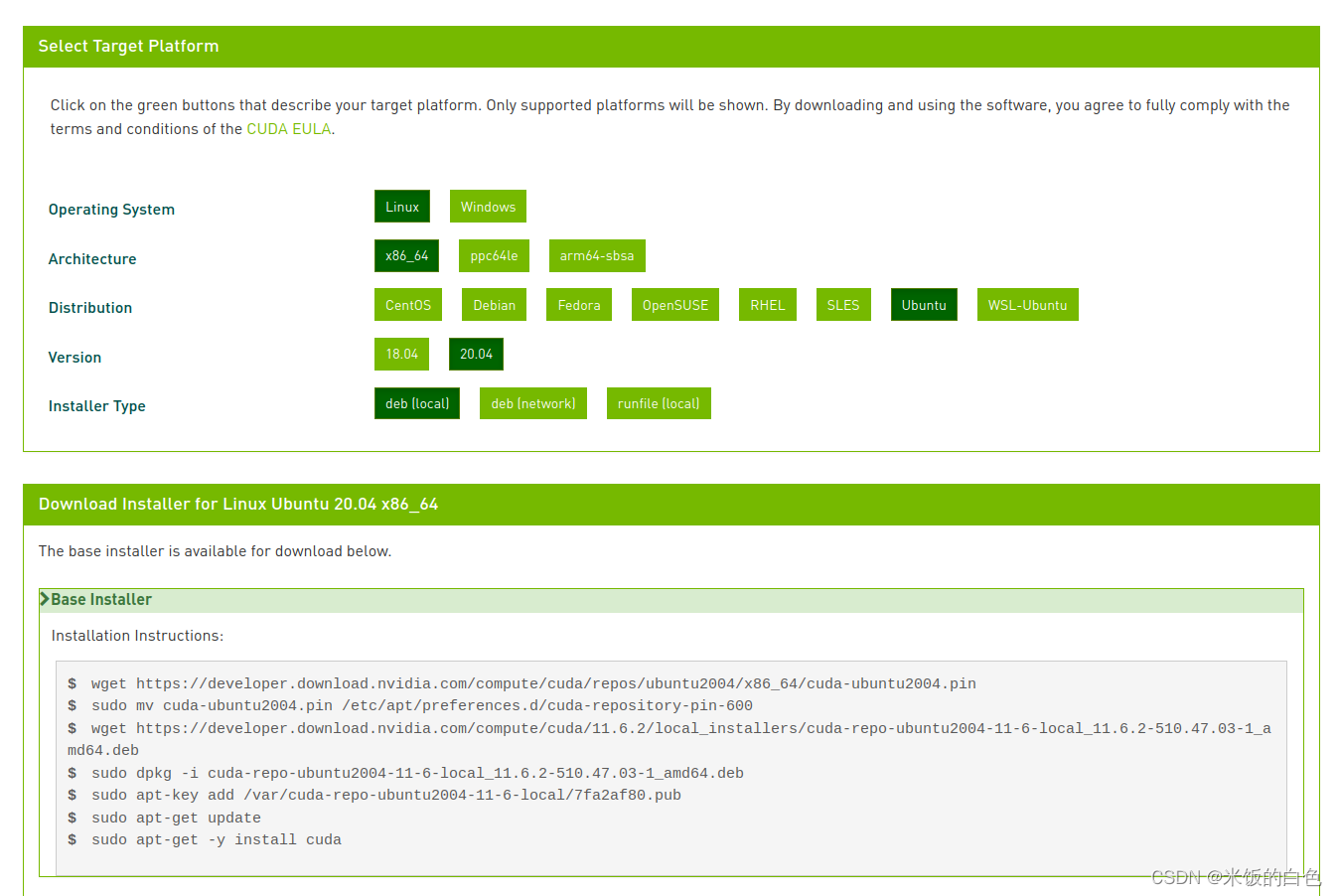The image size is (1337, 896).
Task: Select the Windows operating system button
Action: (488, 207)
